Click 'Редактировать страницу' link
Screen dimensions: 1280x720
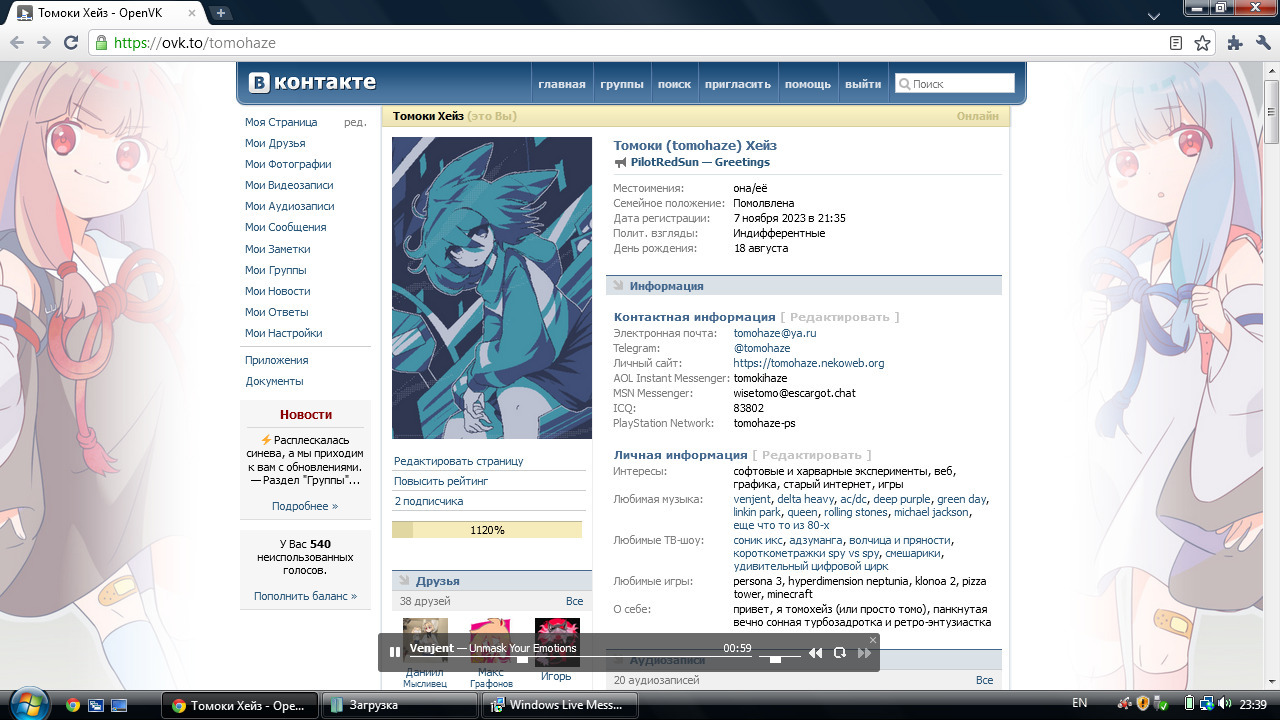coord(459,461)
